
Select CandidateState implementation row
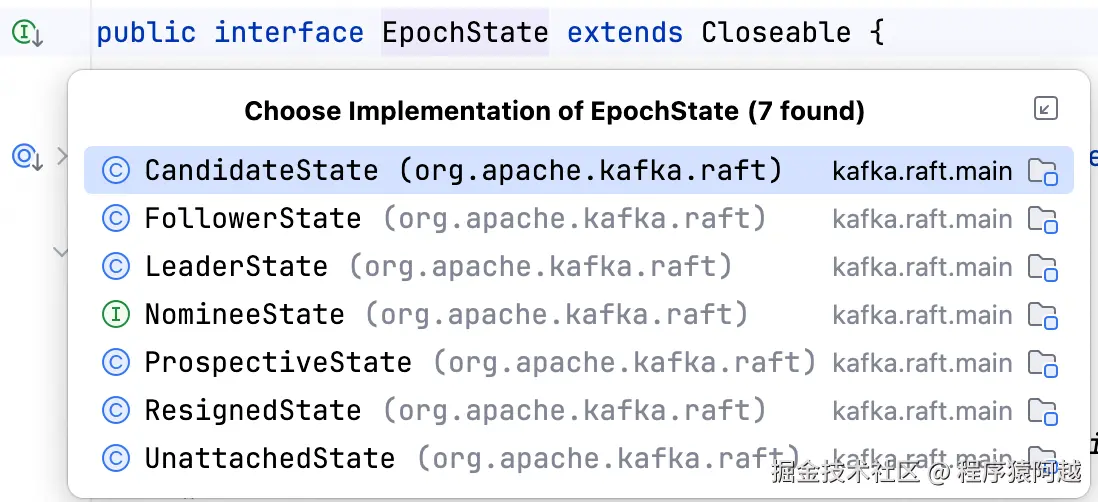click(x=578, y=170)
